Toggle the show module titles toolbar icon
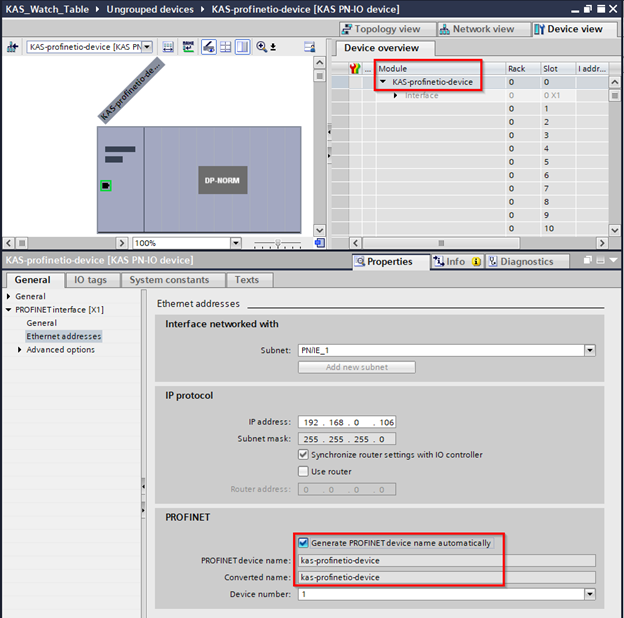This screenshot has width=624, height=618. (209, 47)
